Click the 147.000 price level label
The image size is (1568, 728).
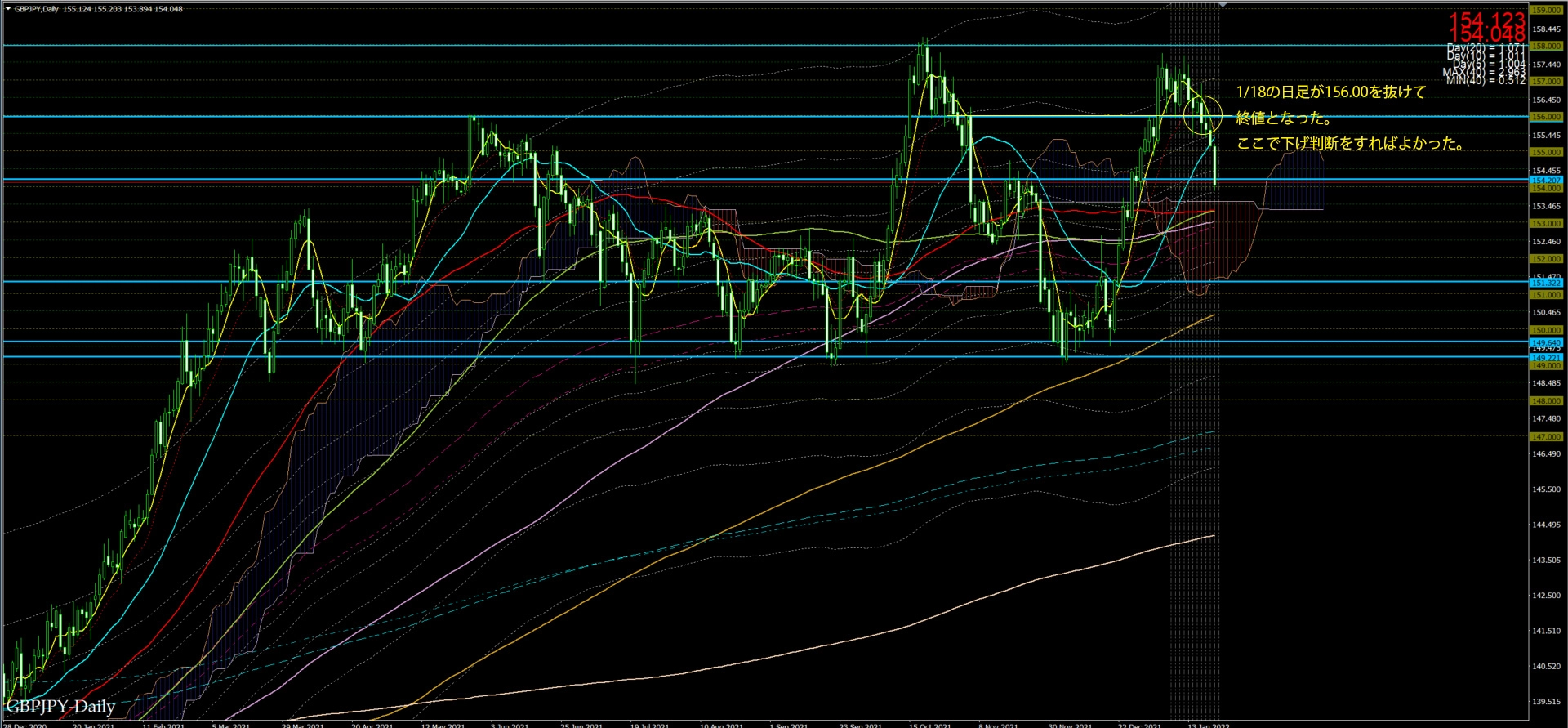pos(1546,437)
